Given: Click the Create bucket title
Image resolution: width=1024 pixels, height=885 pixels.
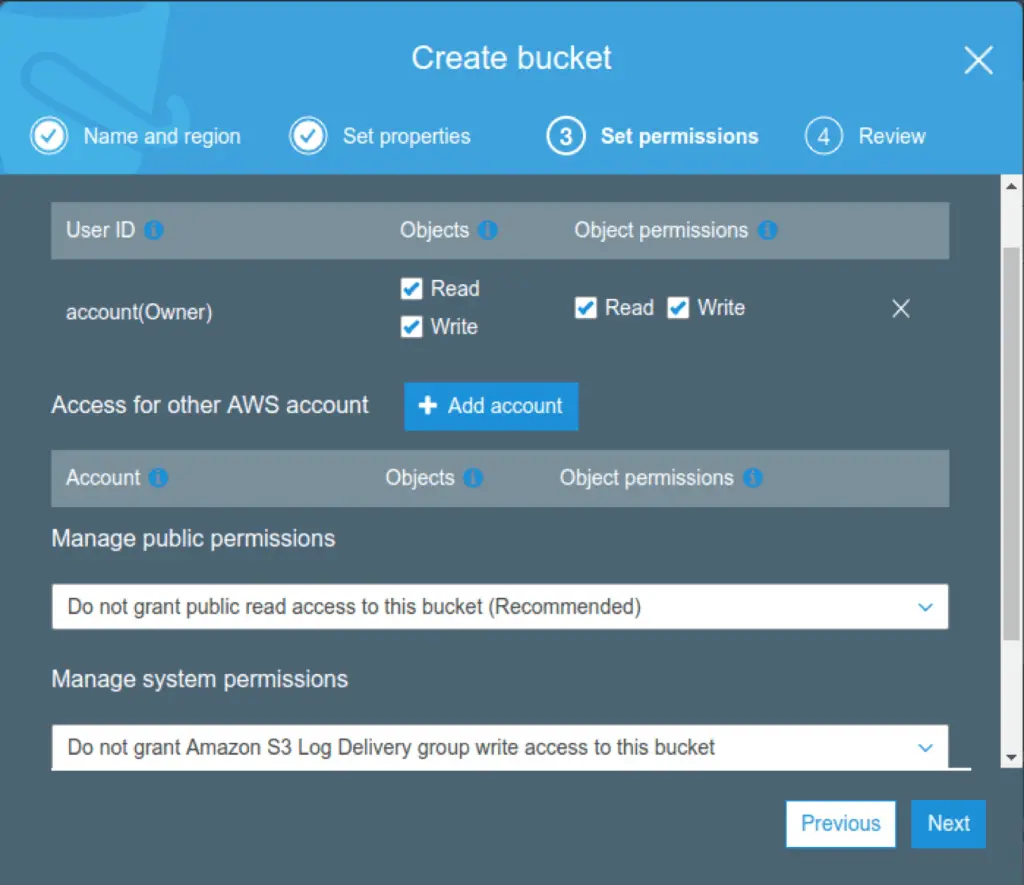Looking at the screenshot, I should click(x=511, y=58).
